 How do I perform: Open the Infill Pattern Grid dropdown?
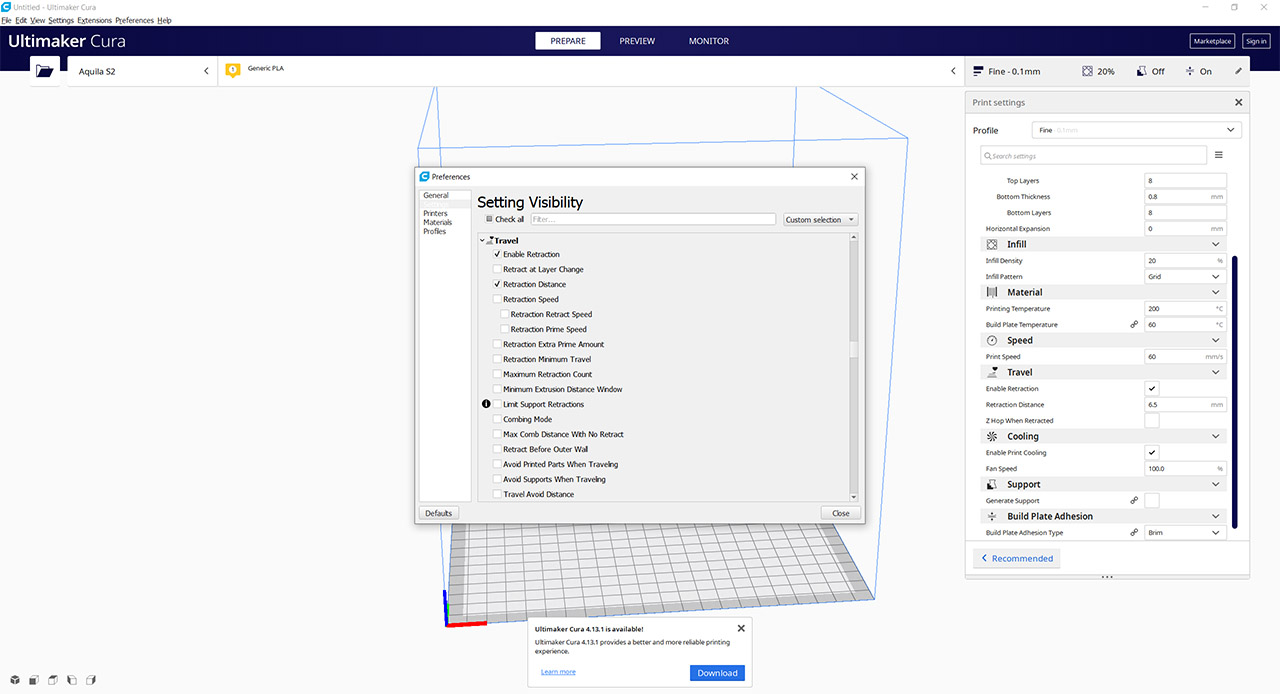click(1185, 276)
